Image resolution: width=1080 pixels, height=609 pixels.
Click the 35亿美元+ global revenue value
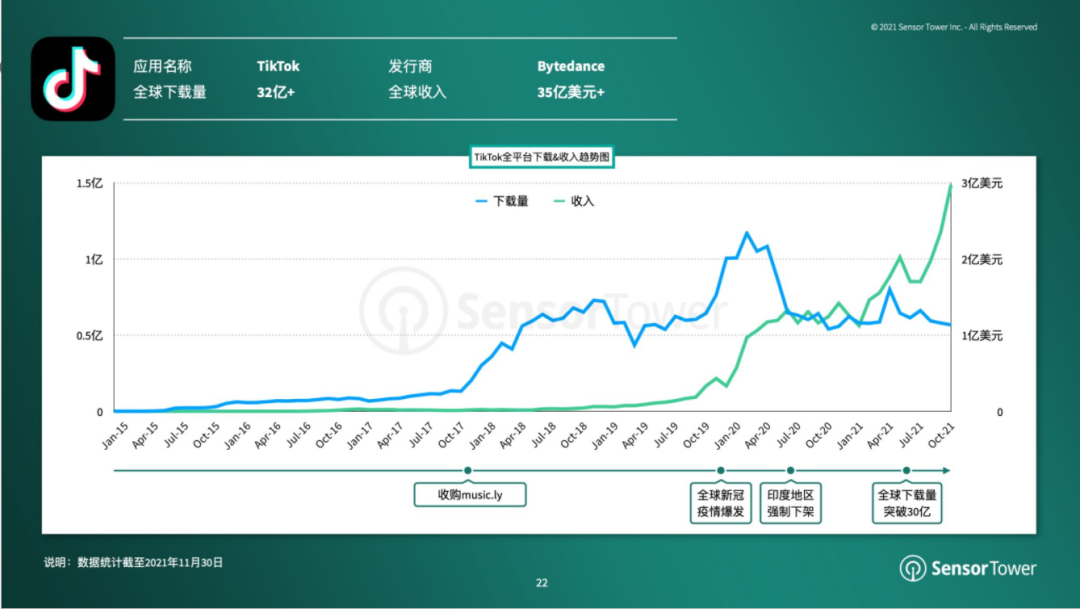pyautogui.click(x=571, y=93)
